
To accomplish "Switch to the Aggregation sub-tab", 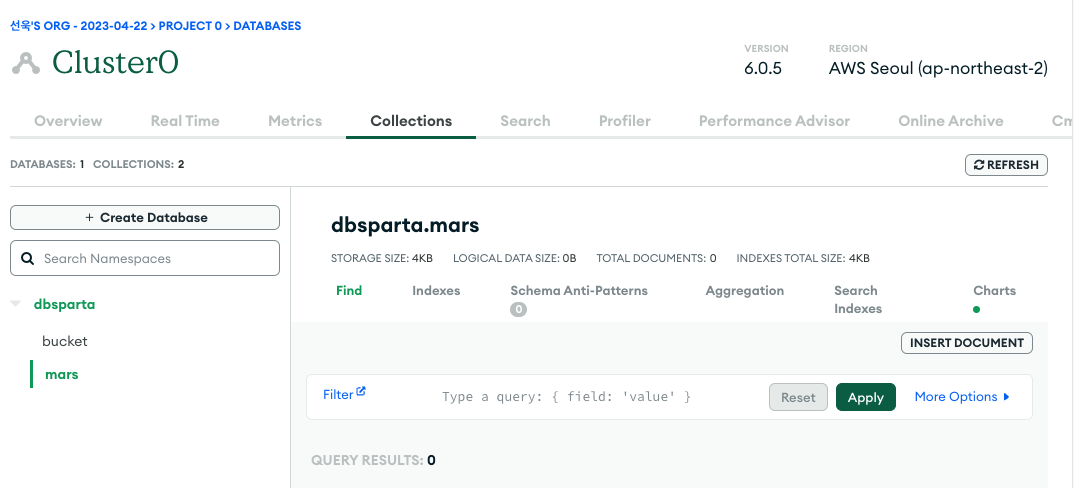I will pyautogui.click(x=745, y=291).
